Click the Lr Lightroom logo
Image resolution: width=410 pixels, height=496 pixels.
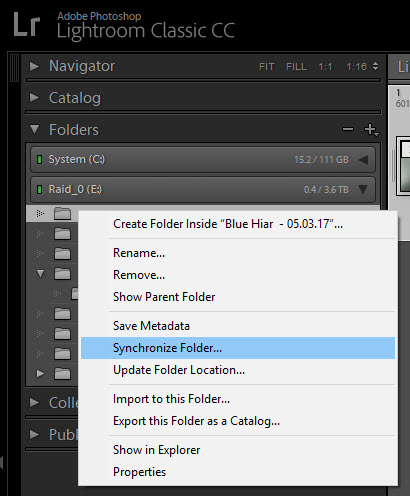tap(27, 24)
